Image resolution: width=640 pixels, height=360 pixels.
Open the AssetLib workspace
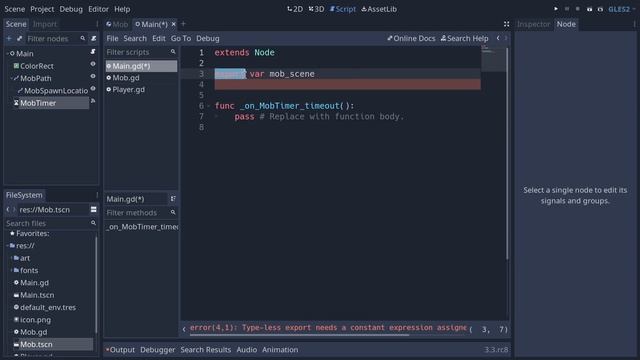click(379, 9)
